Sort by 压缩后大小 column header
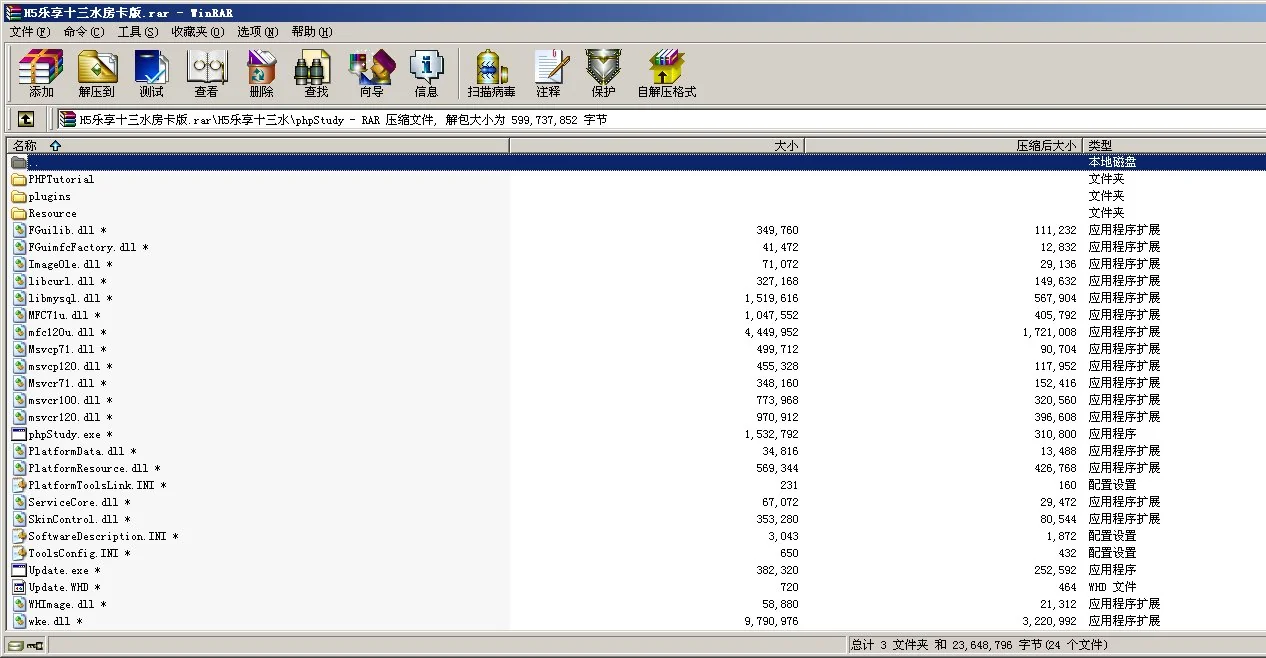Viewport: 1266px width, 658px height. [1045, 145]
